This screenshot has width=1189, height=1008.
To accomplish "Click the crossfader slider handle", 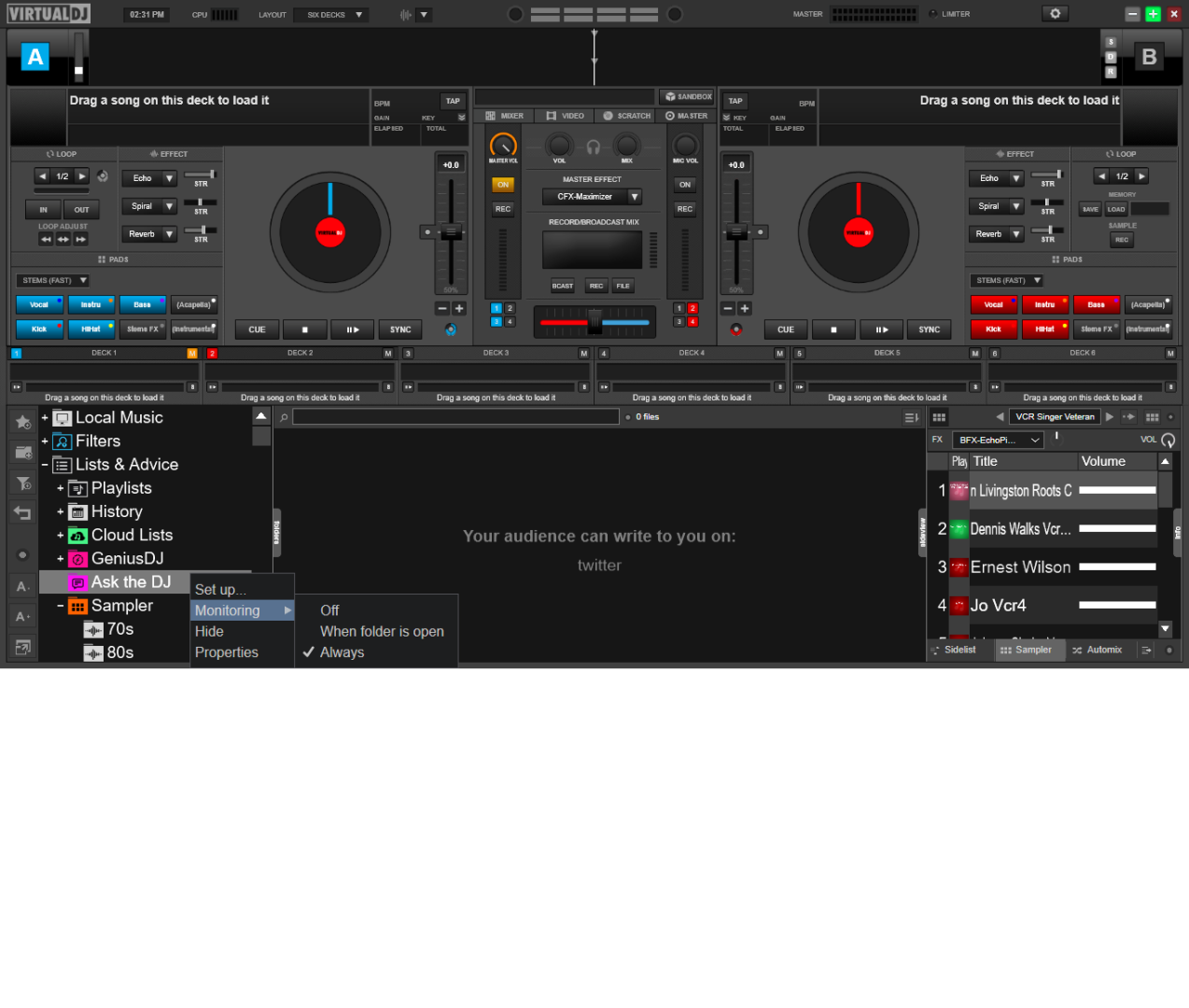I will (x=594, y=323).
